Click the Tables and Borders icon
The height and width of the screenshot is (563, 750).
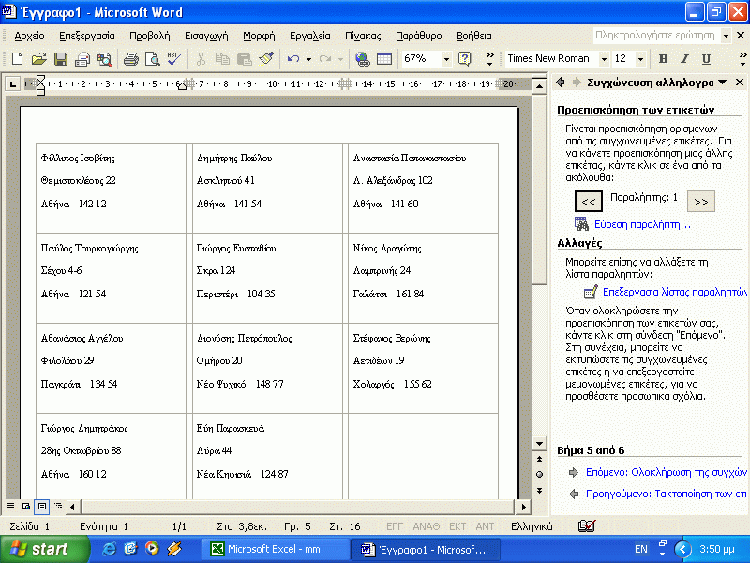384,59
